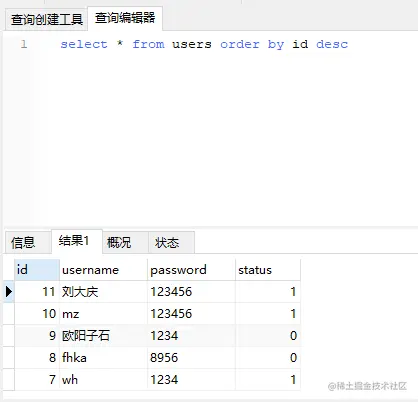Select the password cell in 欧阳子石 row
Image resolution: width=418 pixels, height=402 pixels.
pyautogui.click(x=191, y=336)
